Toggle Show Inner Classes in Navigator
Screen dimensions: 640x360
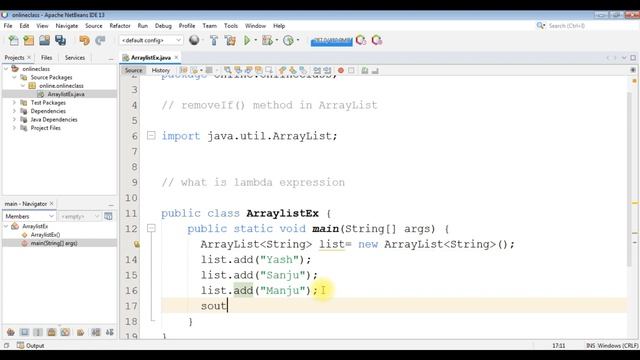coord(65,332)
